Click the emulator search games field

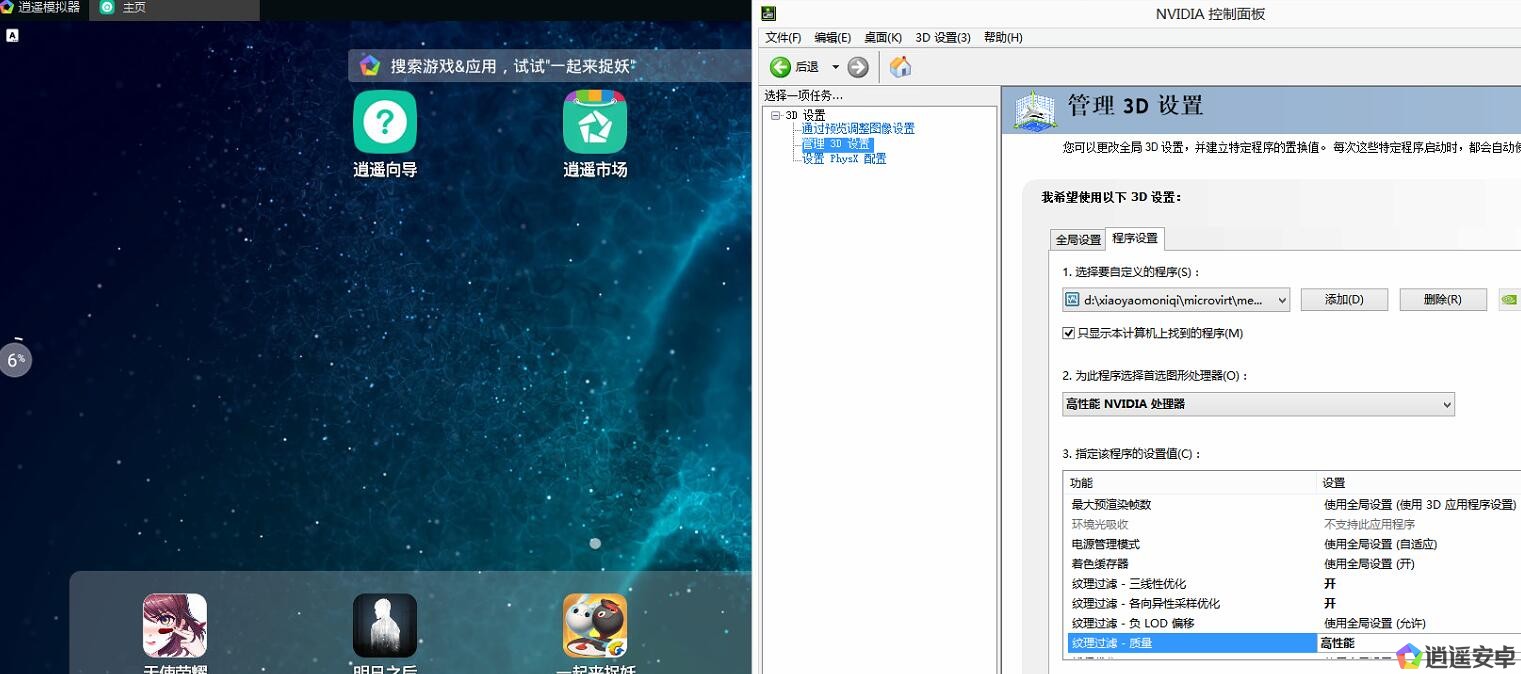click(510, 66)
